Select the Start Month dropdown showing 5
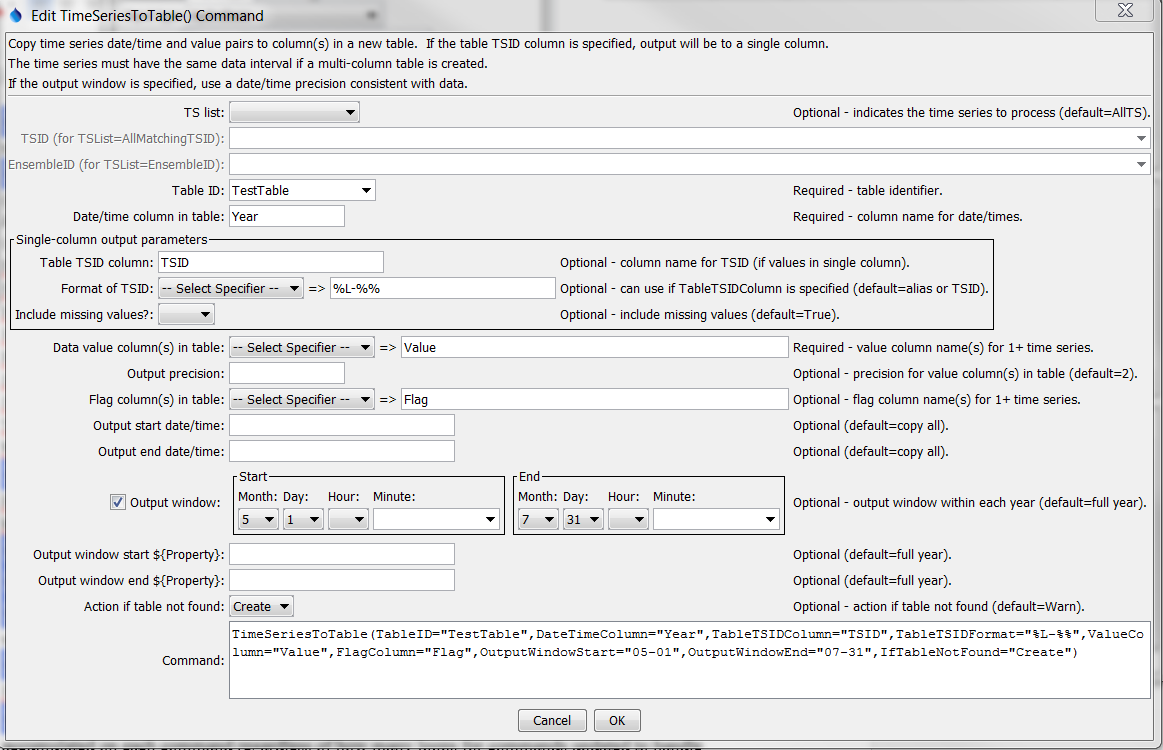The image size is (1163, 750). [257, 519]
